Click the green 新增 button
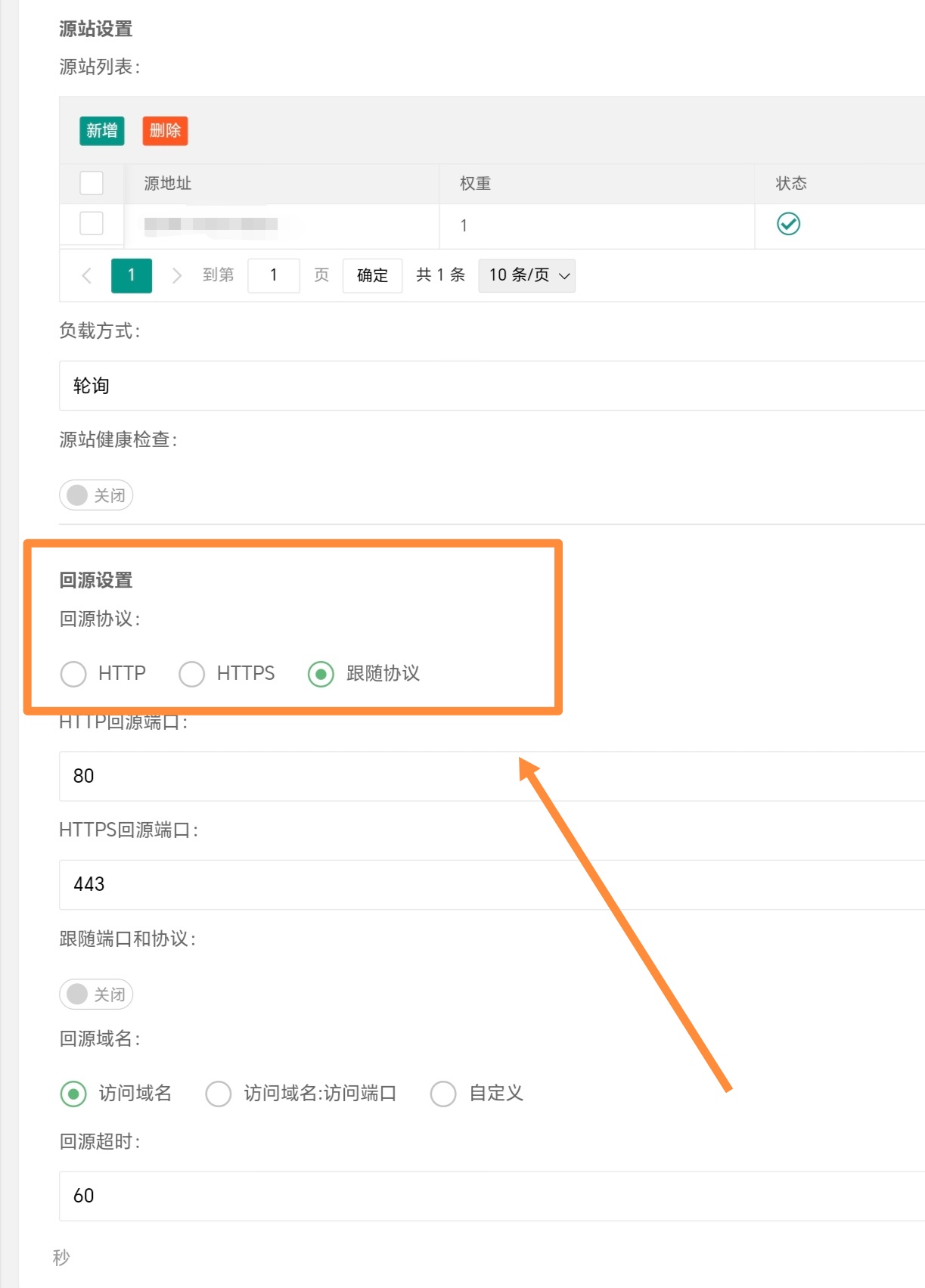The height and width of the screenshot is (1288, 925). coord(102,131)
